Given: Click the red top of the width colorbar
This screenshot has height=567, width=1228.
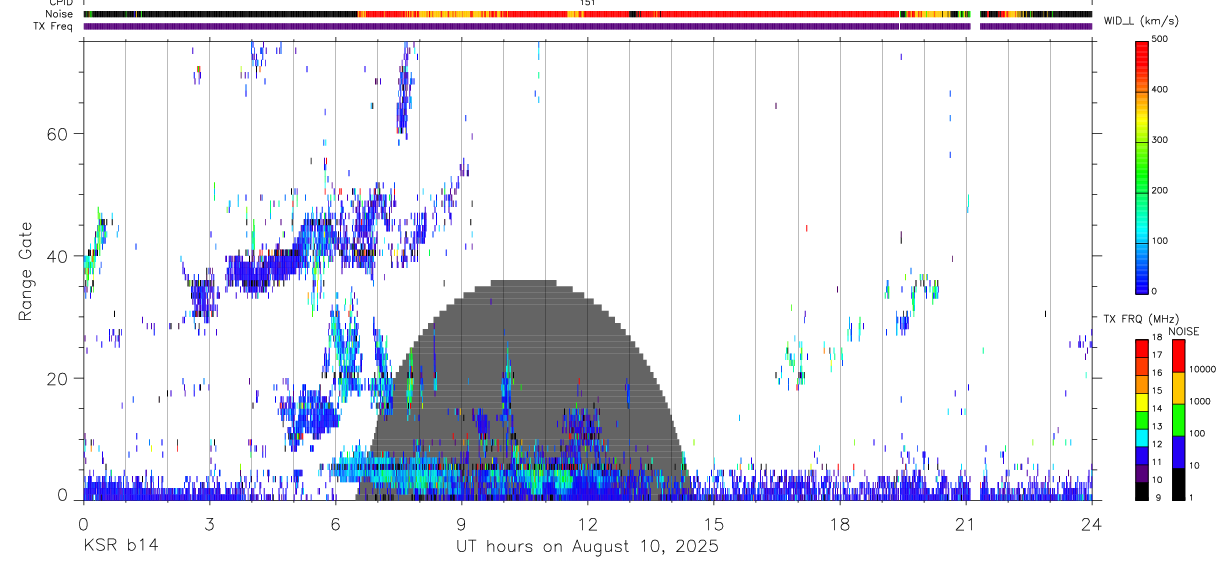Looking at the screenshot, I should point(1142,46).
